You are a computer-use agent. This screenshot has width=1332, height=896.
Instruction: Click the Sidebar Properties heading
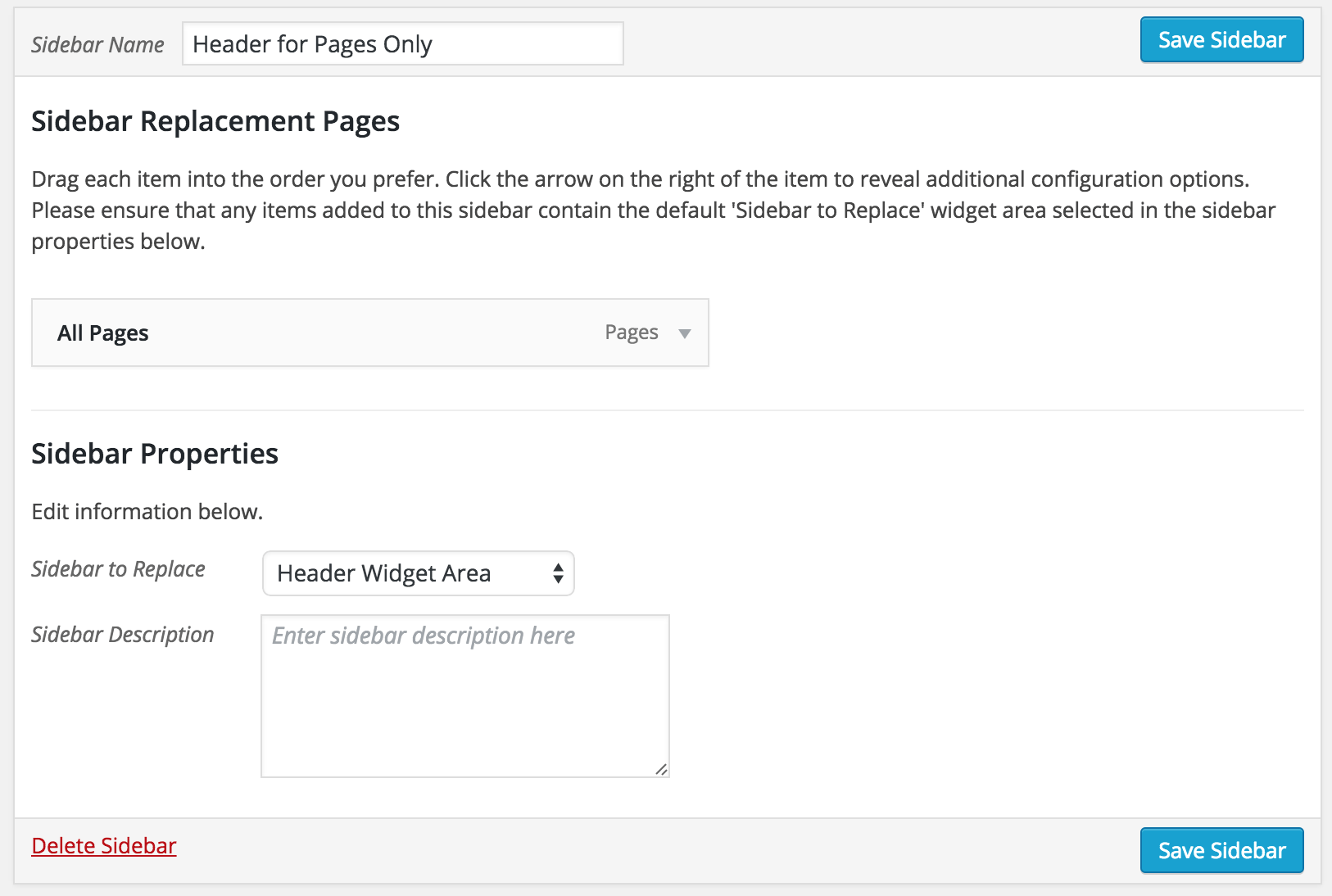155,454
